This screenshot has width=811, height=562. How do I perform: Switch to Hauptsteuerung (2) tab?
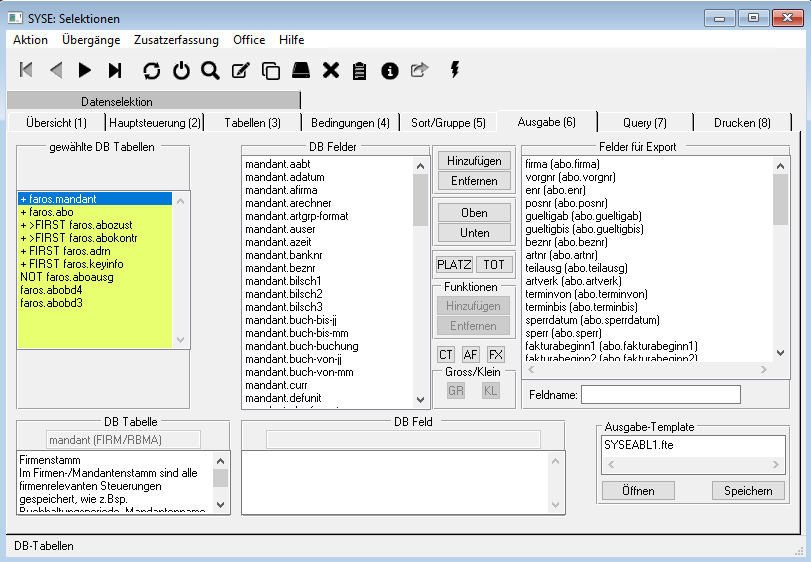coord(155,123)
